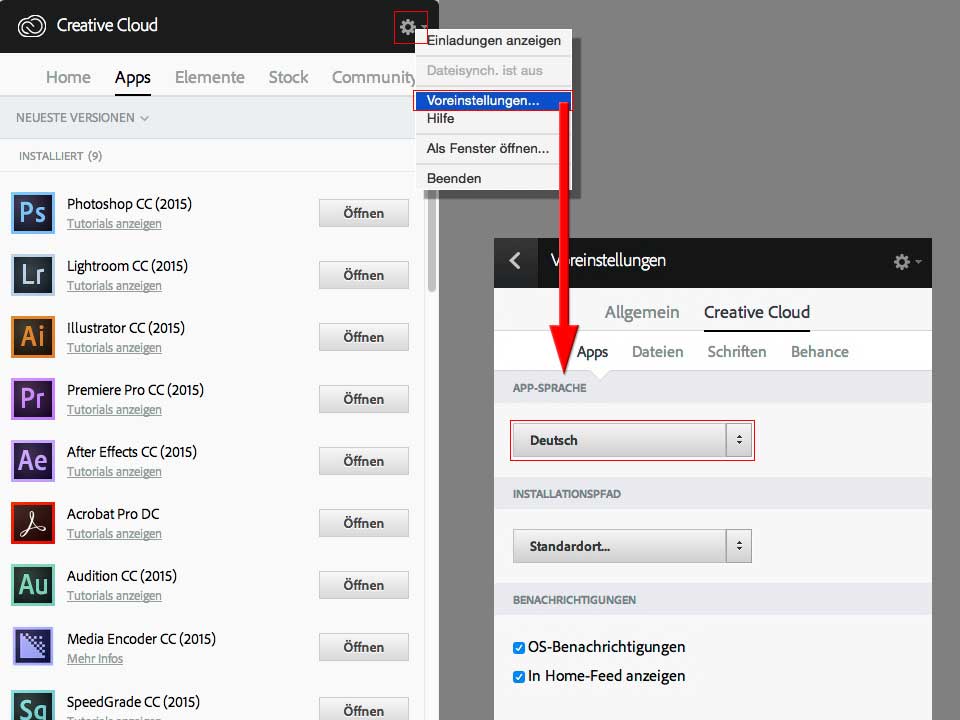Open Tutorials anzeigen link under Photoshop
This screenshot has height=720, width=960.
[114, 224]
